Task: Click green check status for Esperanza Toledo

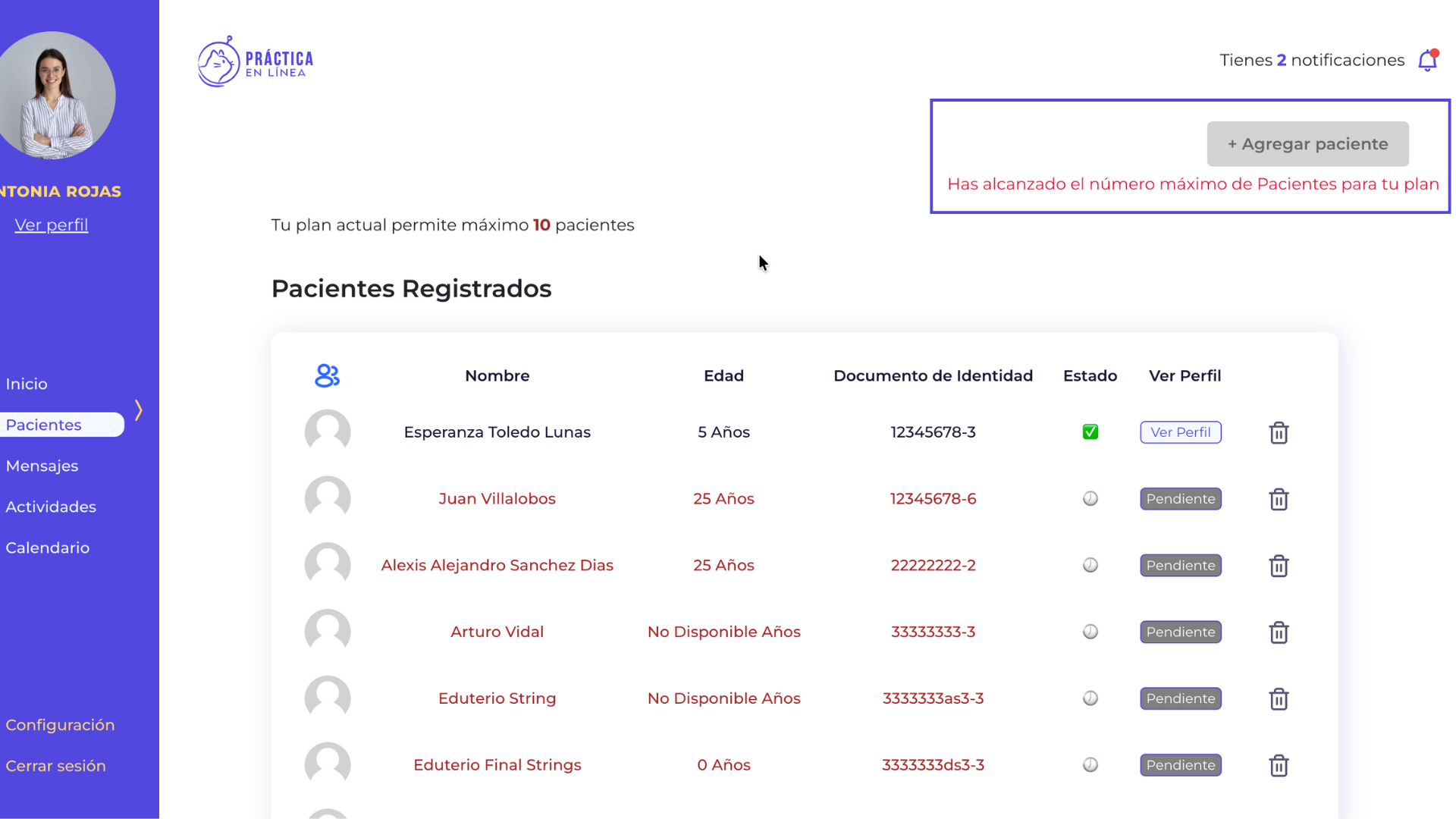Action: (x=1090, y=432)
